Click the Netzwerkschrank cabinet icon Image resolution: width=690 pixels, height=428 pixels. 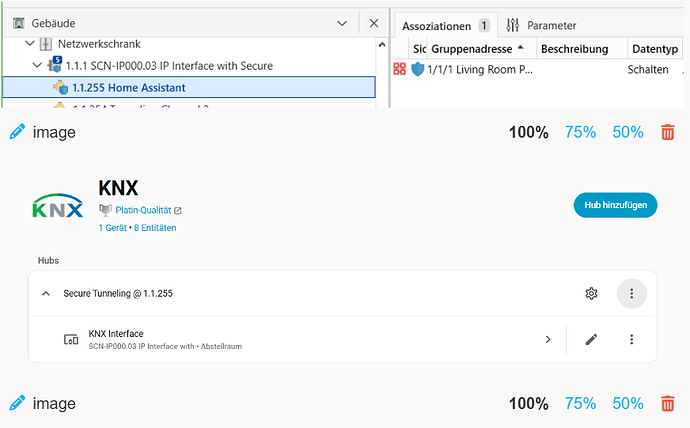coord(45,44)
